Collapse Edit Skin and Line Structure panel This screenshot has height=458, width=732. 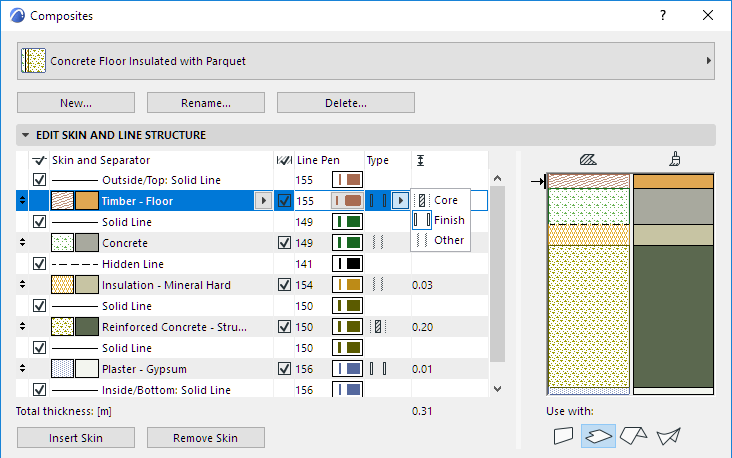click(x=26, y=135)
